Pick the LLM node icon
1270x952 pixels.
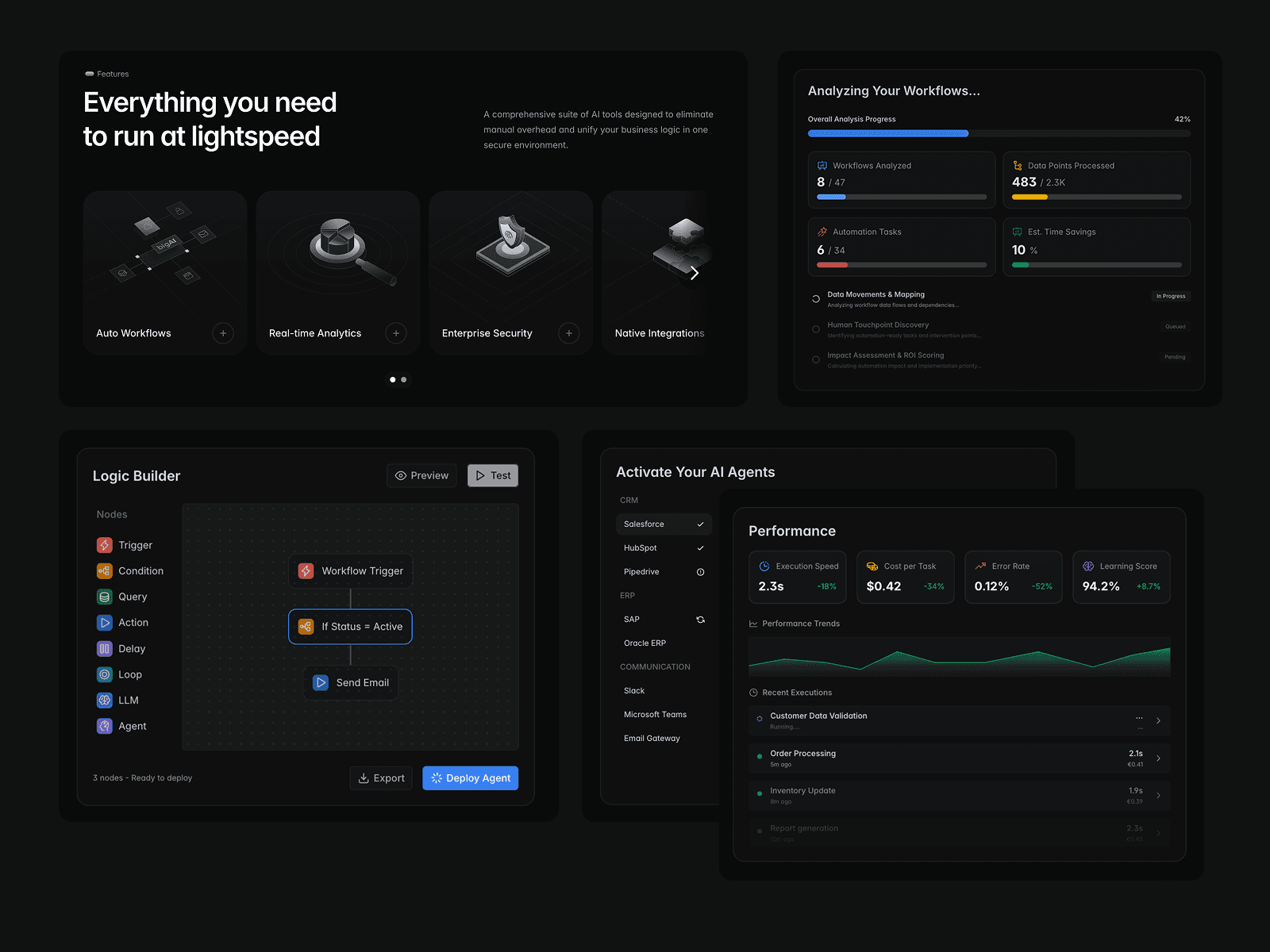tap(105, 701)
